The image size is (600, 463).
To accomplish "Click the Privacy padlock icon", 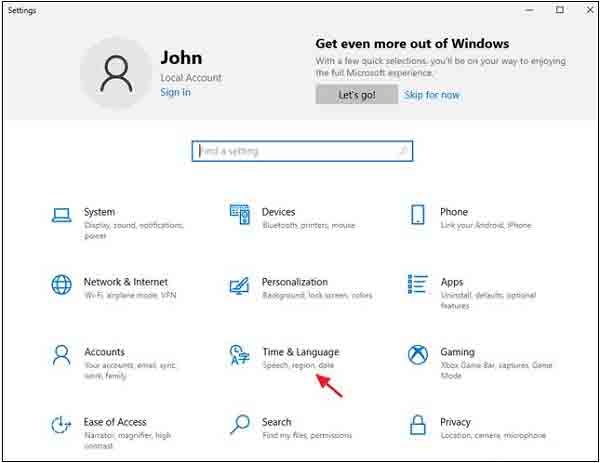I will coord(417,425).
